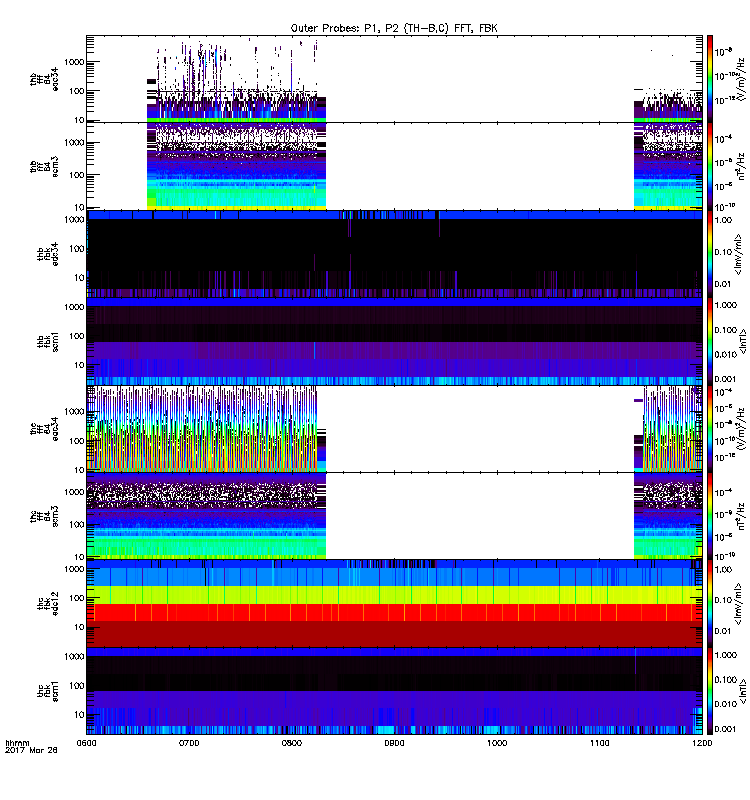
Task: Click the black thb fbk edc34 spectrogram panel
Action: tap(394, 254)
